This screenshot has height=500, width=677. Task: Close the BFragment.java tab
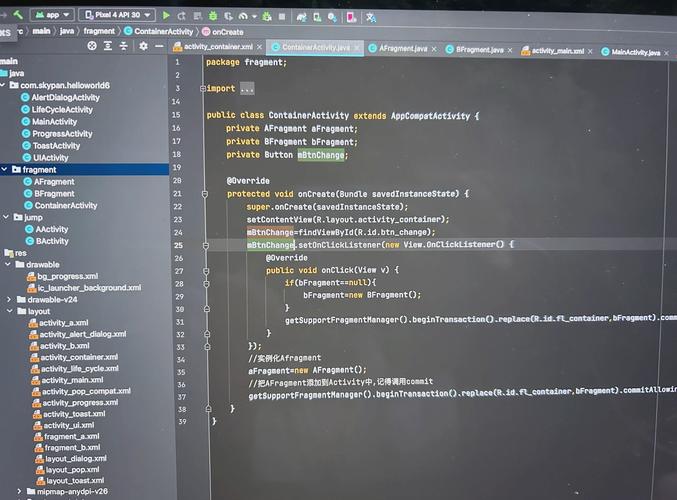coord(510,51)
